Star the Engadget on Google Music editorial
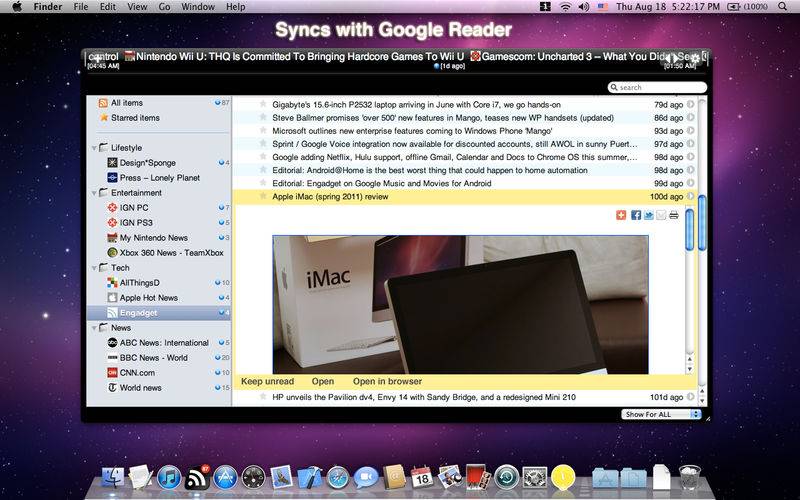 coord(263,183)
